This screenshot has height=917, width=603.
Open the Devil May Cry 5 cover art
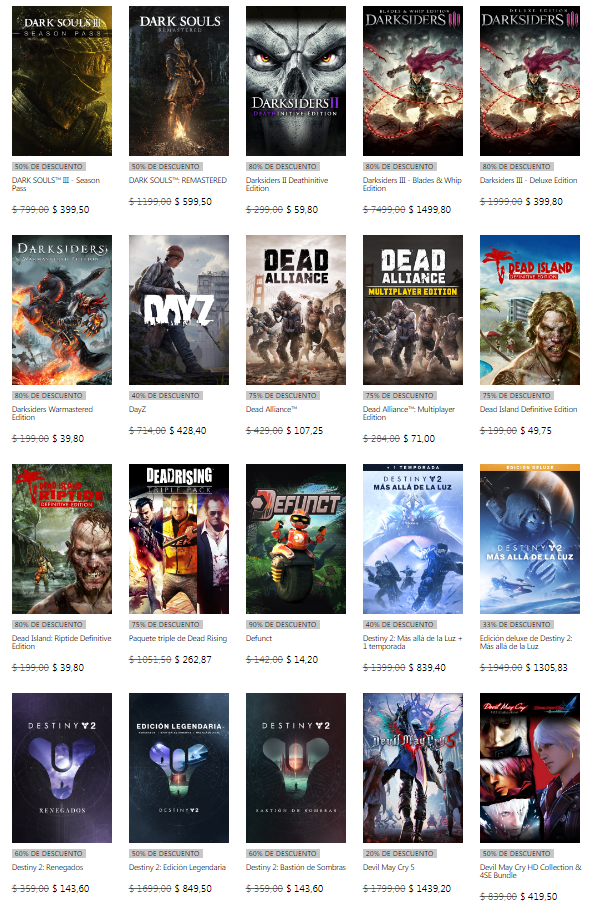413,768
